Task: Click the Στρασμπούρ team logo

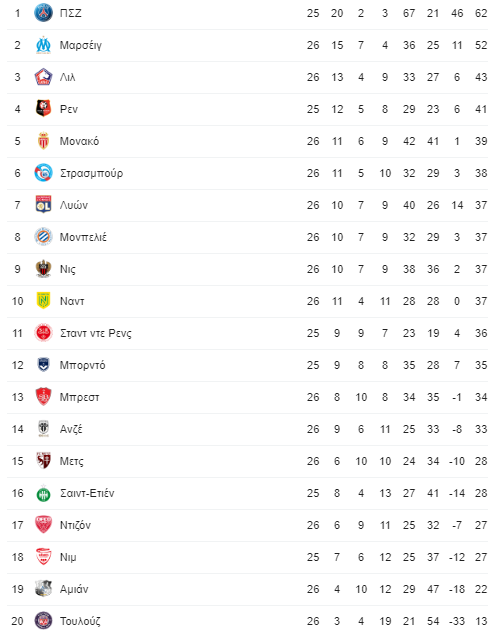Action: point(43,173)
